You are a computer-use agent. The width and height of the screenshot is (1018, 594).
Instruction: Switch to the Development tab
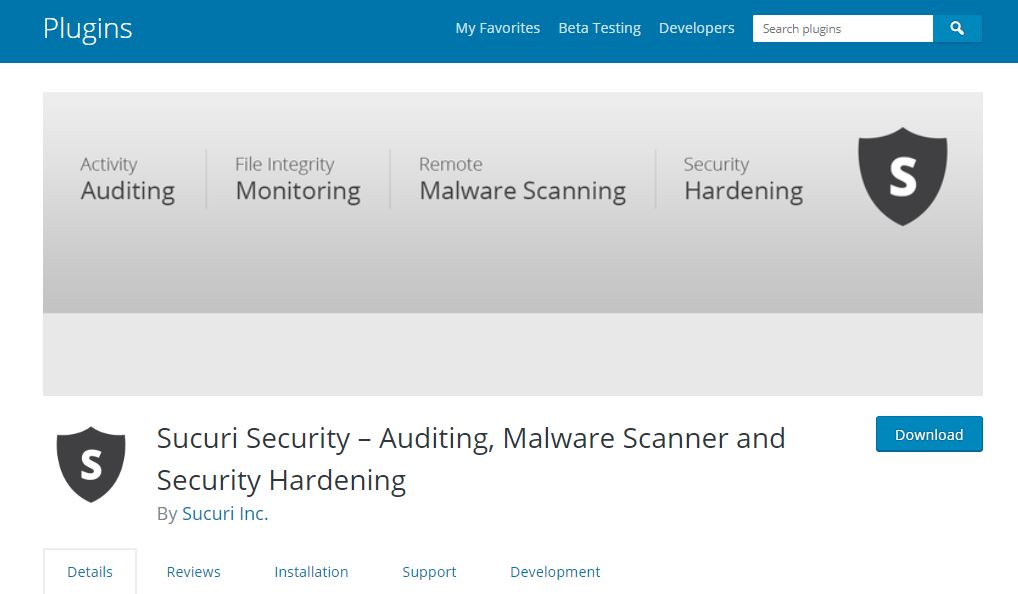[555, 572]
